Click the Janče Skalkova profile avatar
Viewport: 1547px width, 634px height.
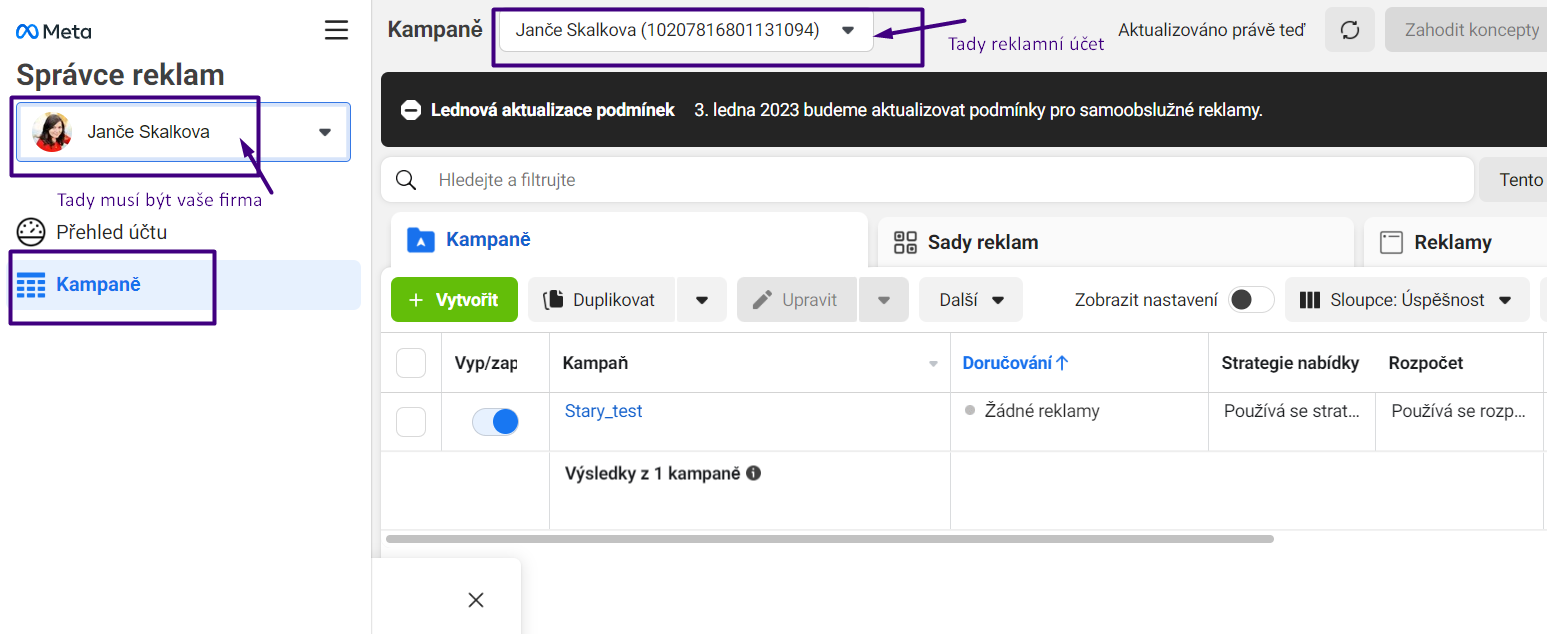click(x=52, y=132)
